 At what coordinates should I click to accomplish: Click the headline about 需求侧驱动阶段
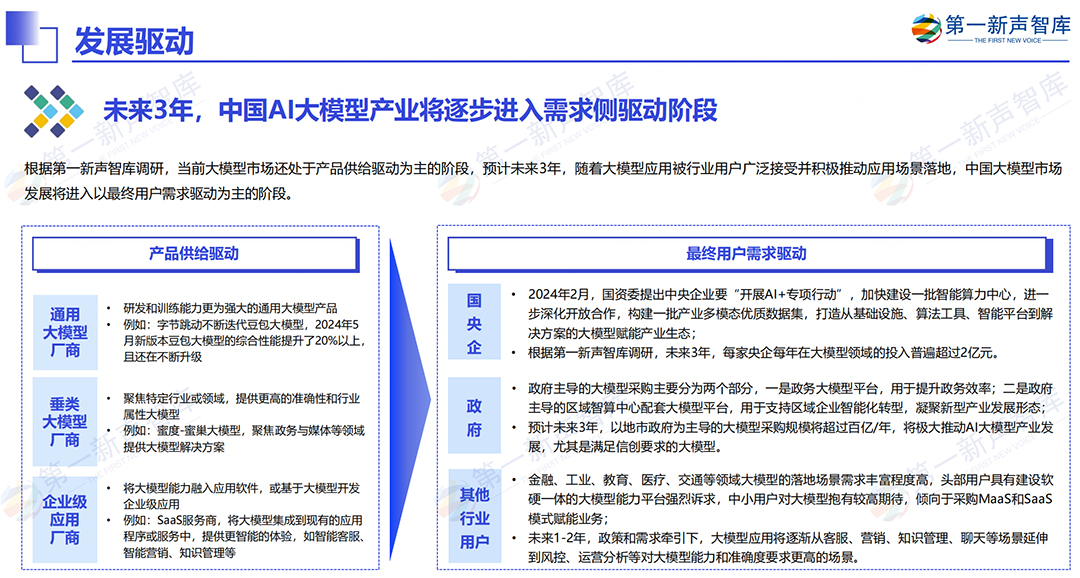click(x=410, y=110)
